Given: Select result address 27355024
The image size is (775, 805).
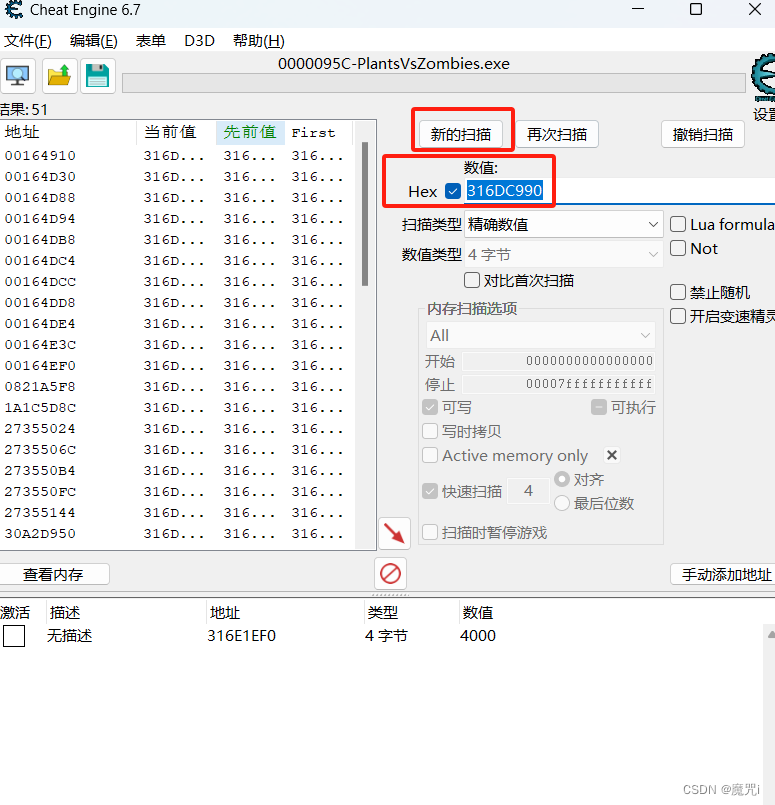Looking at the screenshot, I should (x=40, y=429).
